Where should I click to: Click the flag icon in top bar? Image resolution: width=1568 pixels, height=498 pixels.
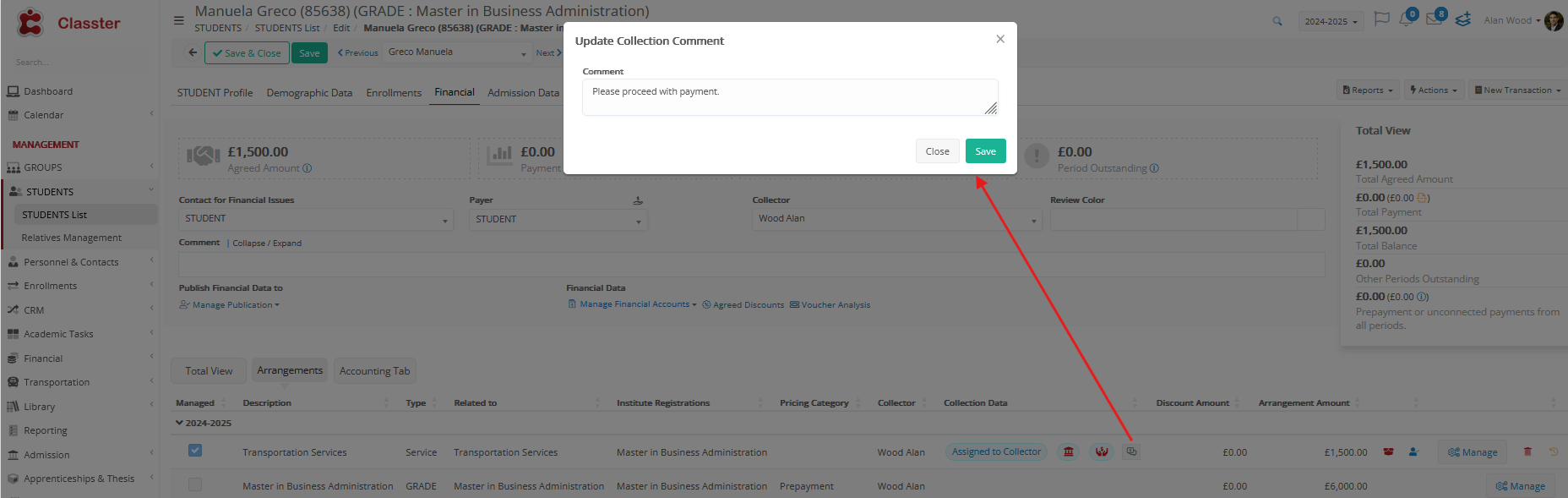[1381, 19]
